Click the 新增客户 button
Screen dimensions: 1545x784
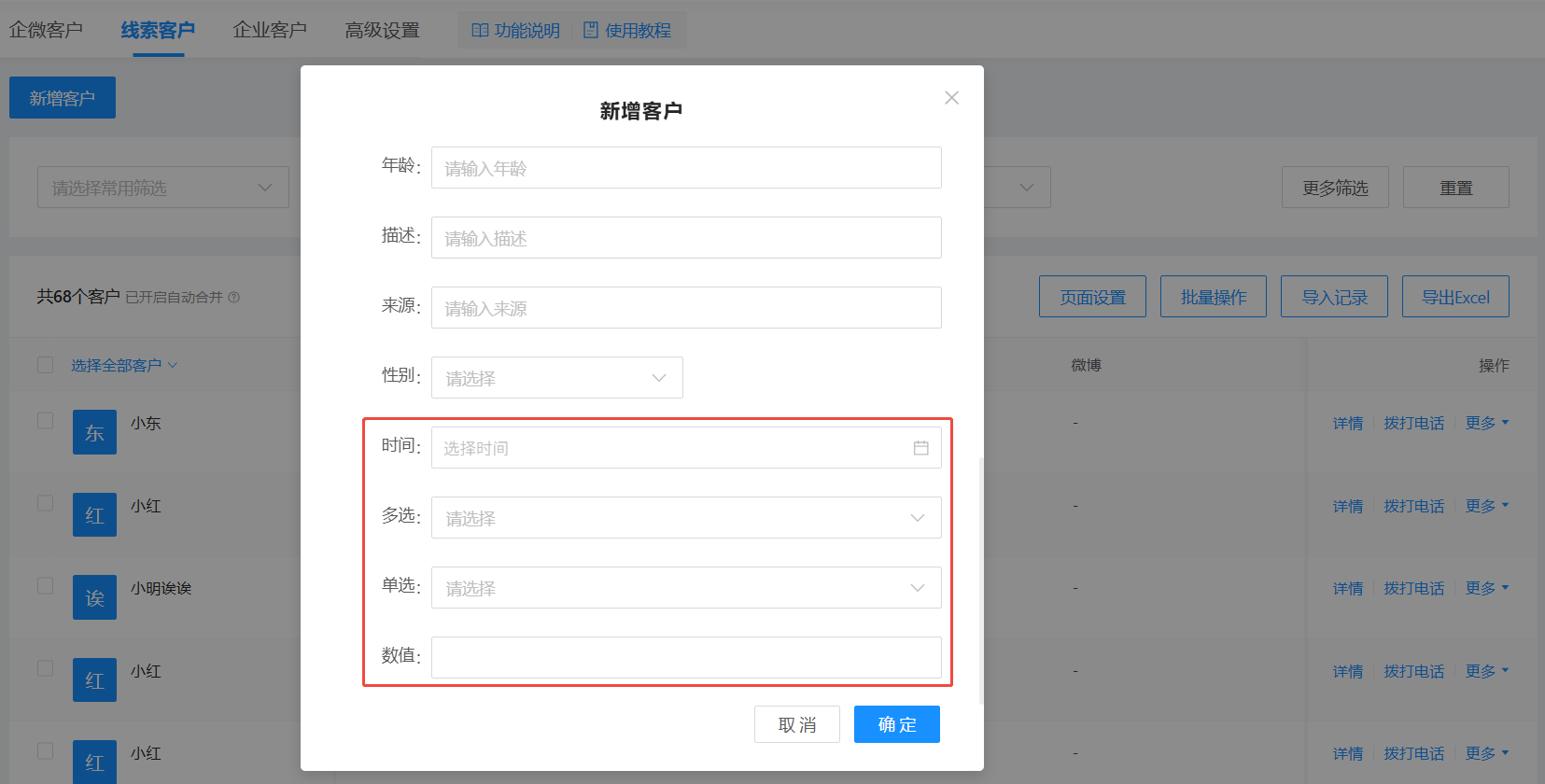point(63,97)
